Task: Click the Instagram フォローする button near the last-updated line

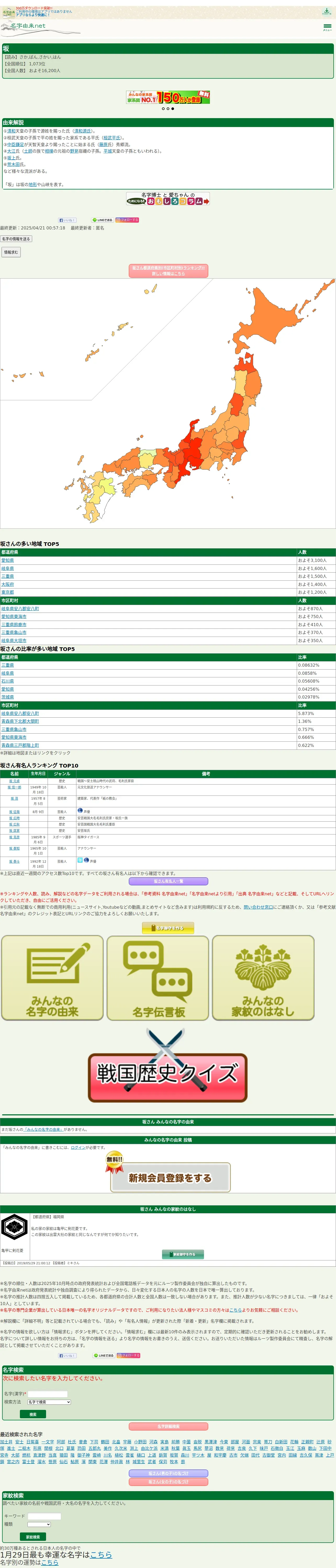Action: (x=127, y=220)
